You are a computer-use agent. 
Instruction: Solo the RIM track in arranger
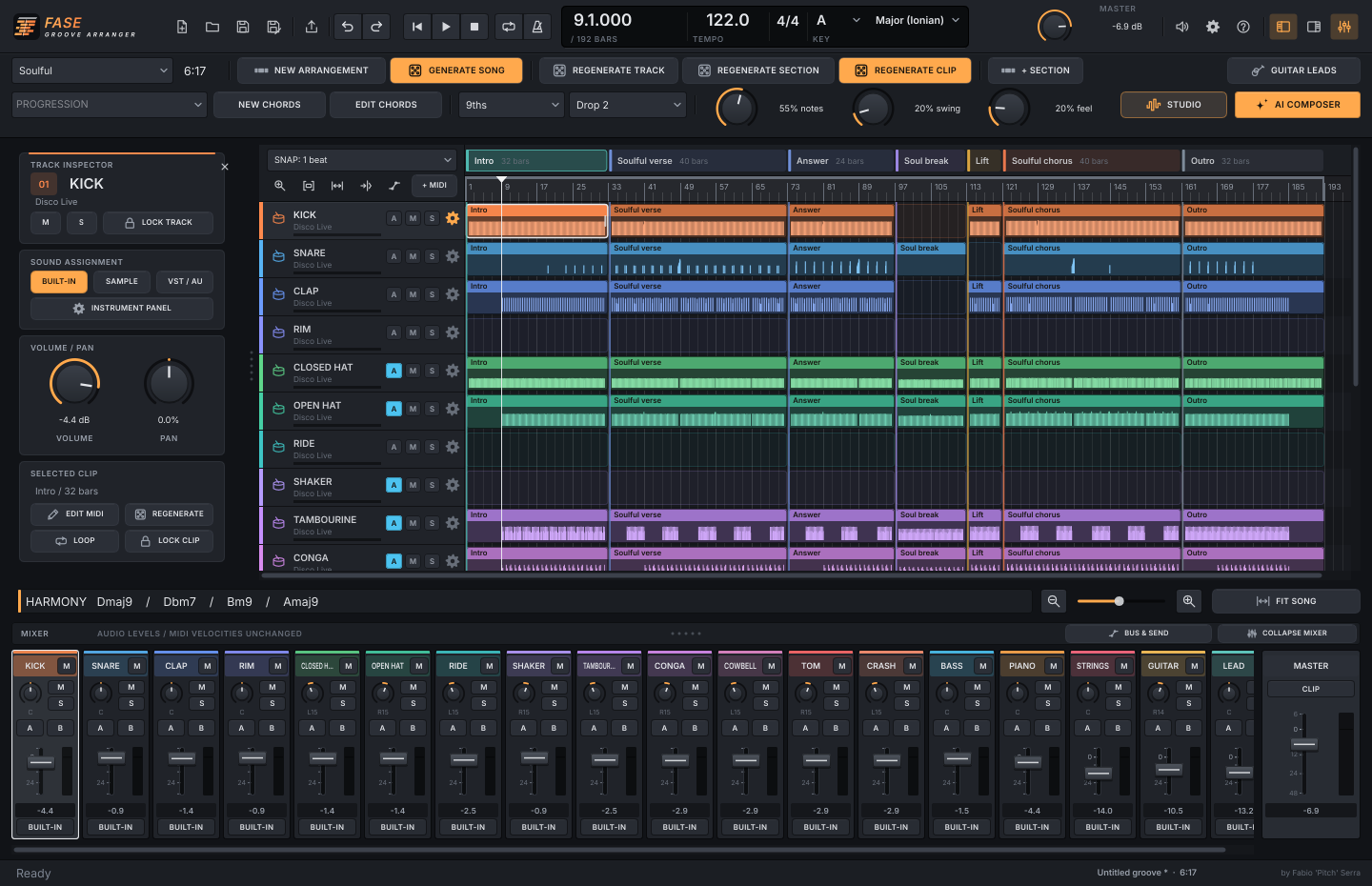tap(432, 332)
